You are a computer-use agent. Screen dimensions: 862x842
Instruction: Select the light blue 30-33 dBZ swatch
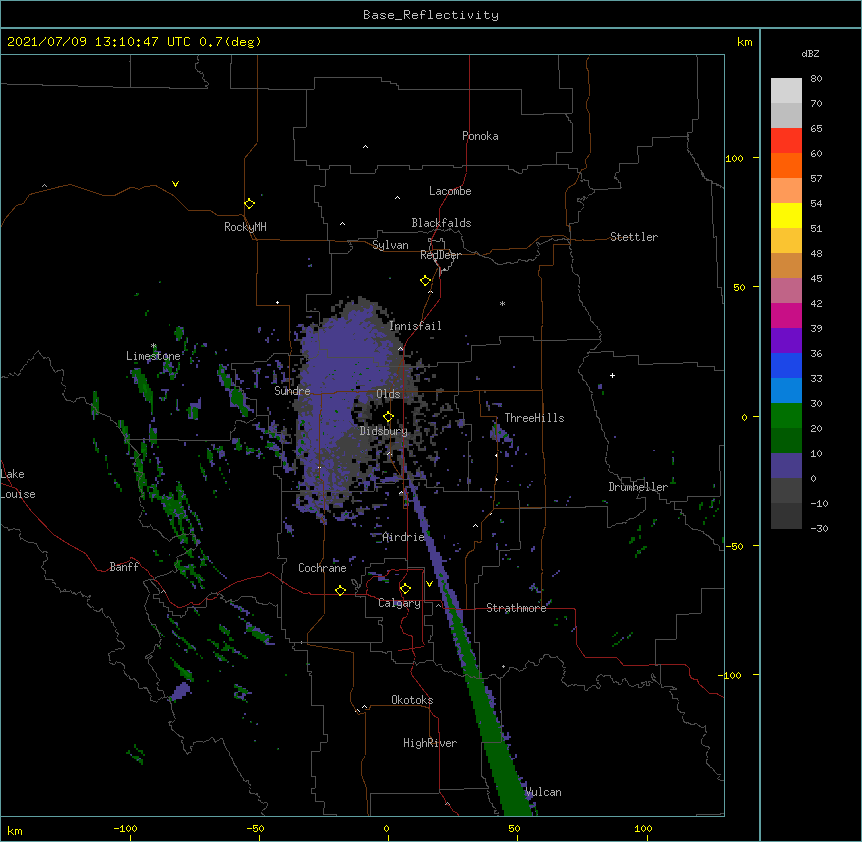tap(786, 391)
